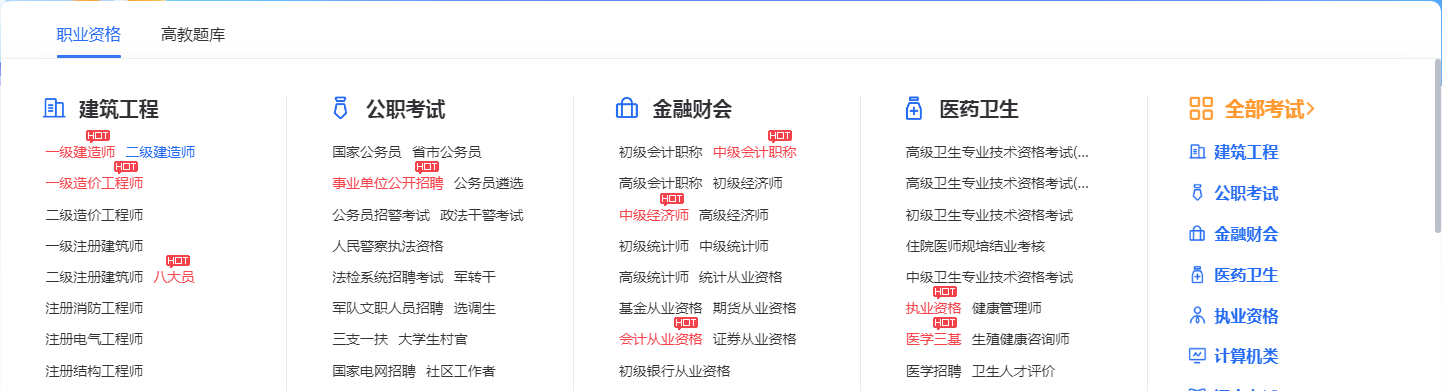Open the 一级建造师 link
Image resolution: width=1442 pixels, height=391 pixels.
(80, 152)
